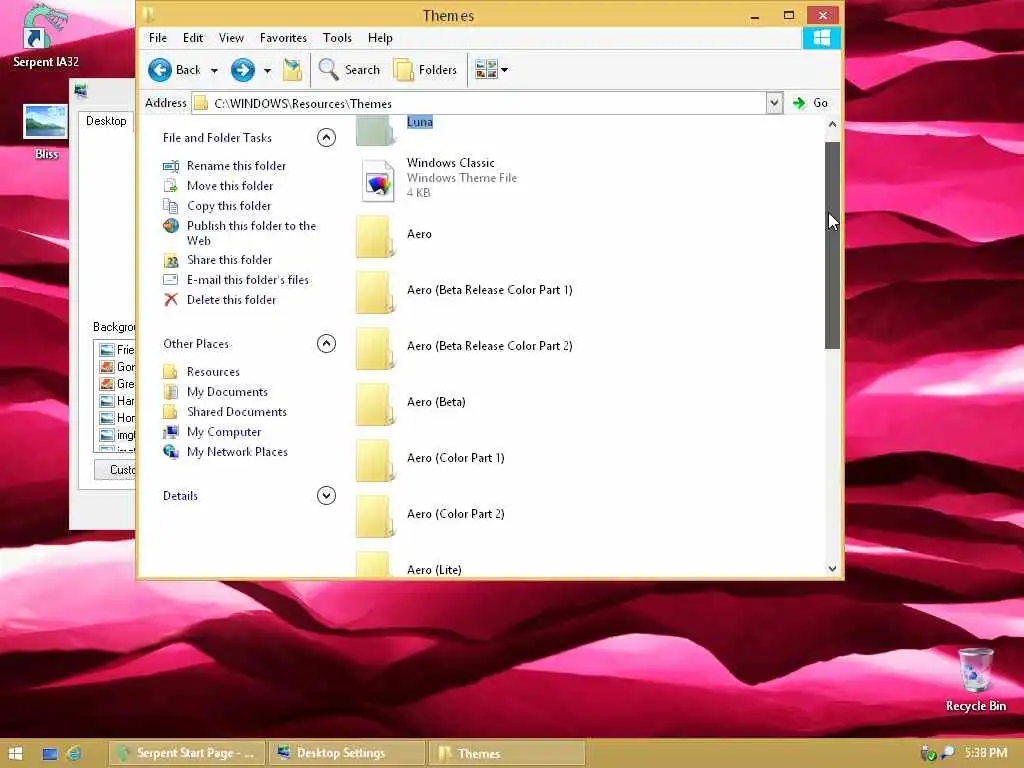Select the Aero (Beta Release Color Part 1) folder icon
The width and height of the screenshot is (1024, 768).
pyautogui.click(x=376, y=292)
